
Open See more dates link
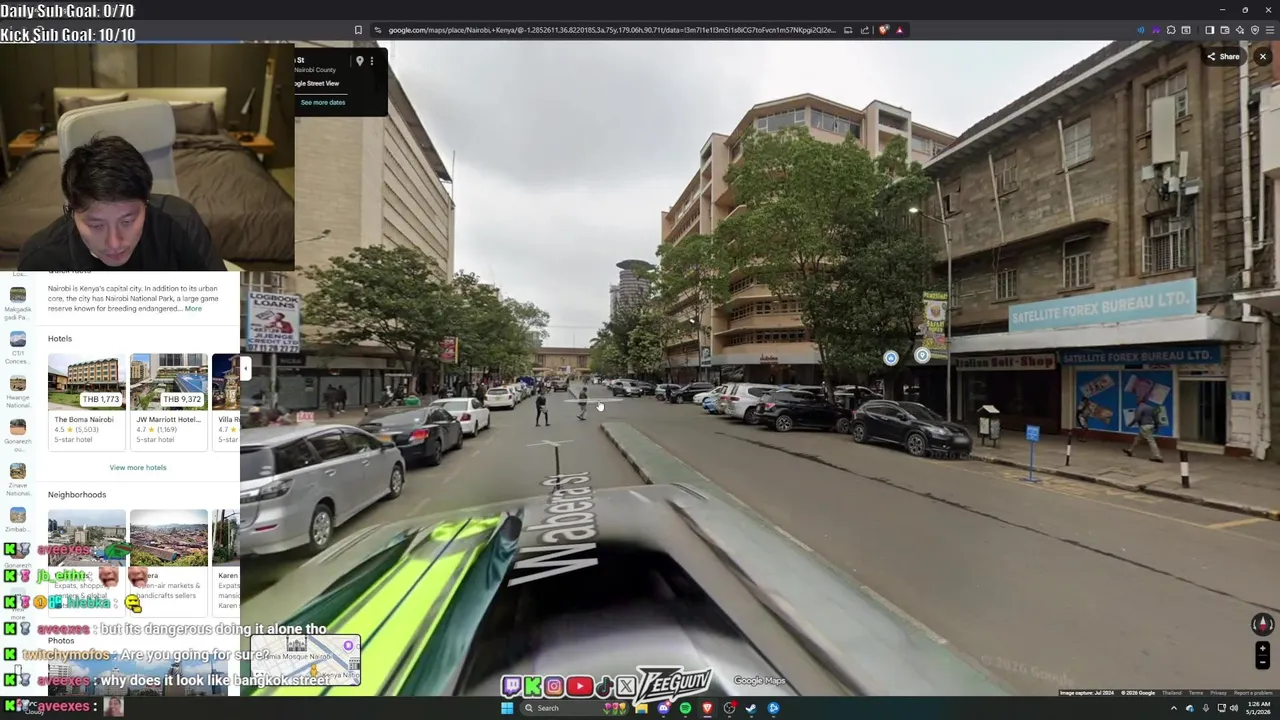coord(323,102)
